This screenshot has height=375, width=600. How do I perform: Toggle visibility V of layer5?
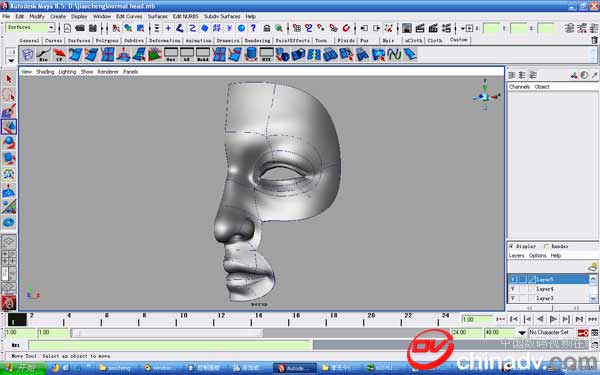pyautogui.click(x=513, y=279)
